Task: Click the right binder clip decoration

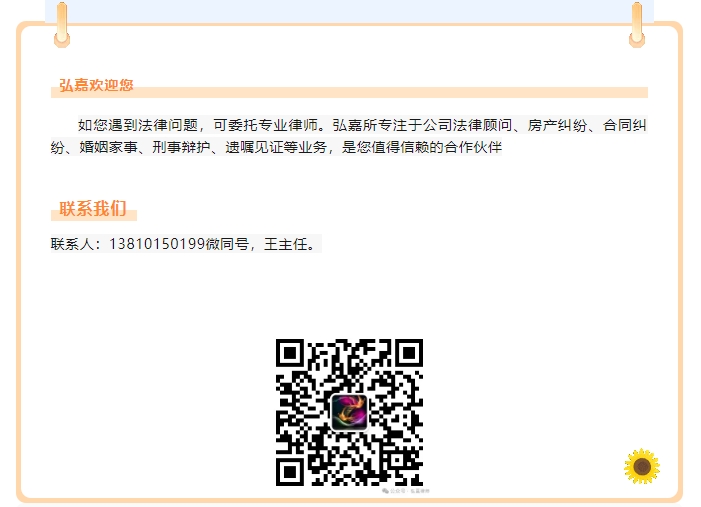Action: click(637, 25)
